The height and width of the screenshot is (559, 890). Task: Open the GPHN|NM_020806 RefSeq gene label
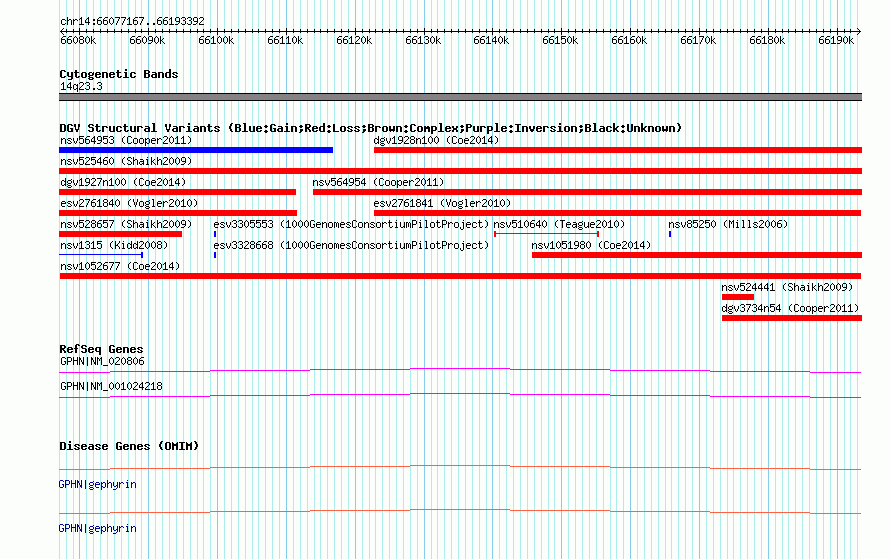tap(102, 361)
